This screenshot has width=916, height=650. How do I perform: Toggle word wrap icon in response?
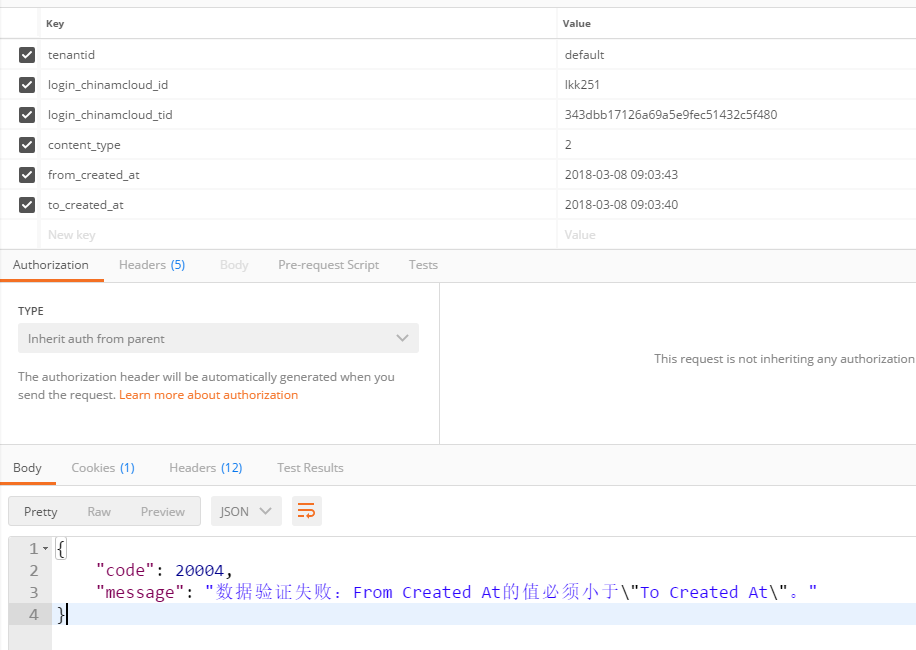tap(307, 511)
